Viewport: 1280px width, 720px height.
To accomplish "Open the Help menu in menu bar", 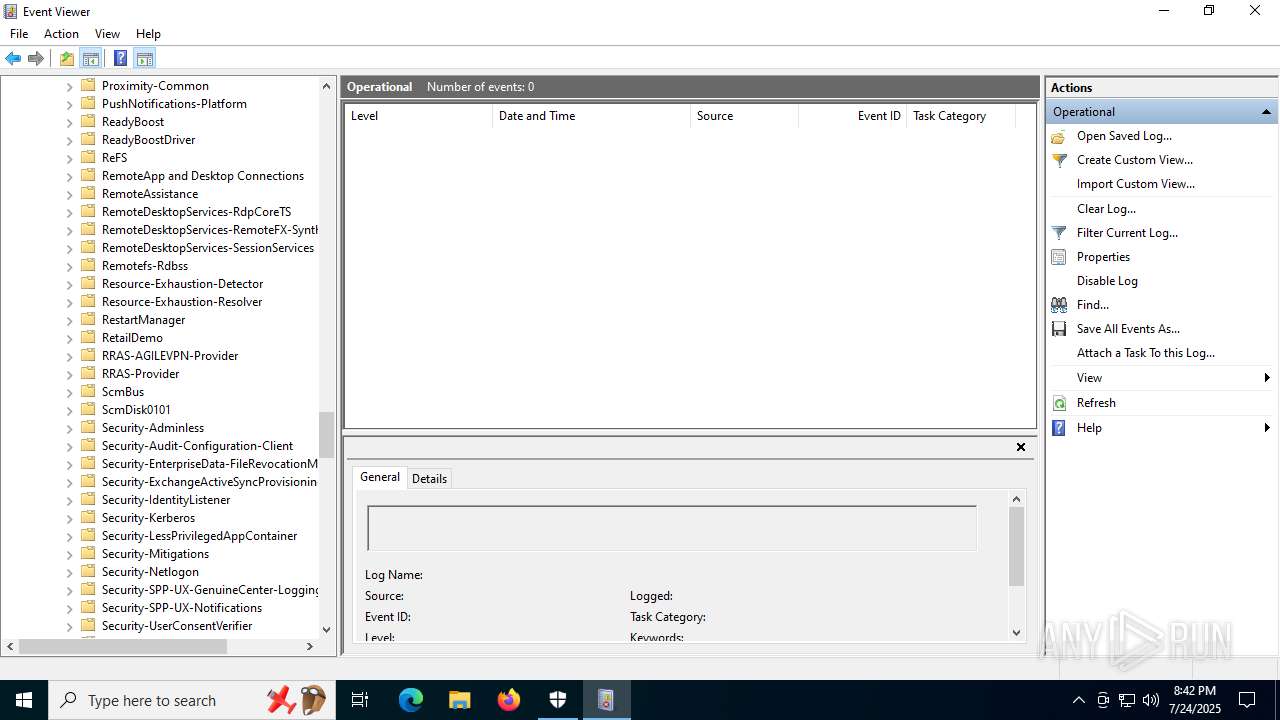I will [x=148, y=34].
